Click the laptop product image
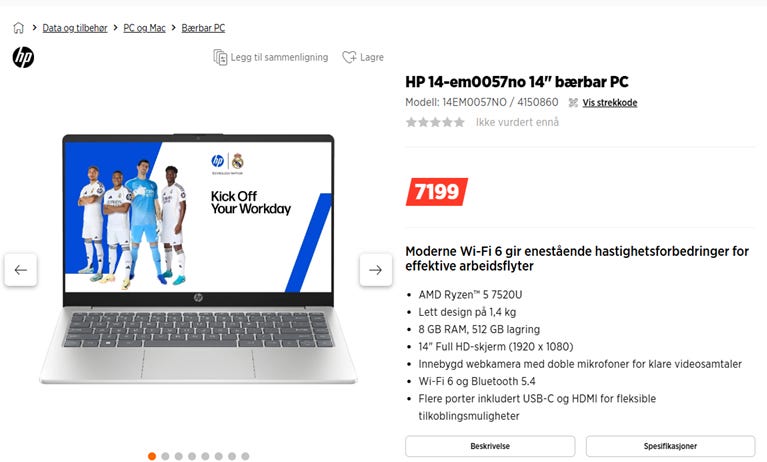Screen dimensions: 767x462 click(198, 258)
